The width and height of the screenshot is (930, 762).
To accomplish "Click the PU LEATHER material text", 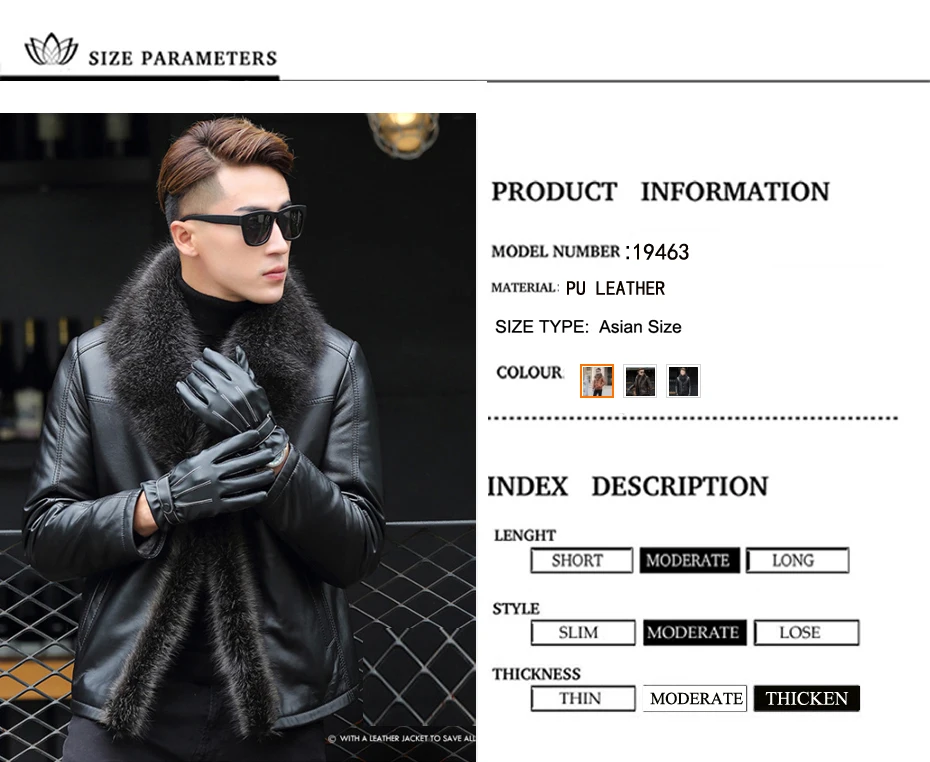I will 615,288.
